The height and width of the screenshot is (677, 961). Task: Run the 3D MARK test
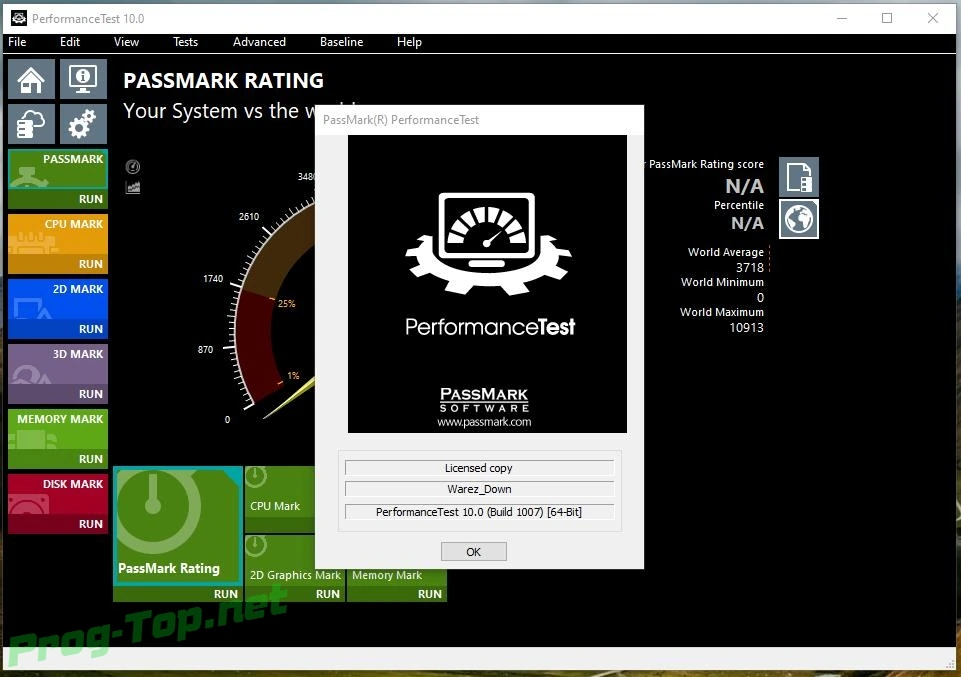(91, 394)
